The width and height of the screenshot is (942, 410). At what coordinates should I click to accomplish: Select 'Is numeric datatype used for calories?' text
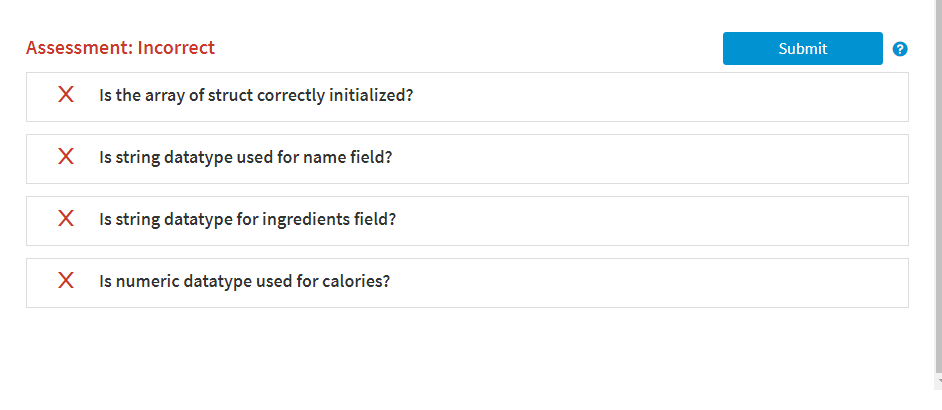[245, 281]
